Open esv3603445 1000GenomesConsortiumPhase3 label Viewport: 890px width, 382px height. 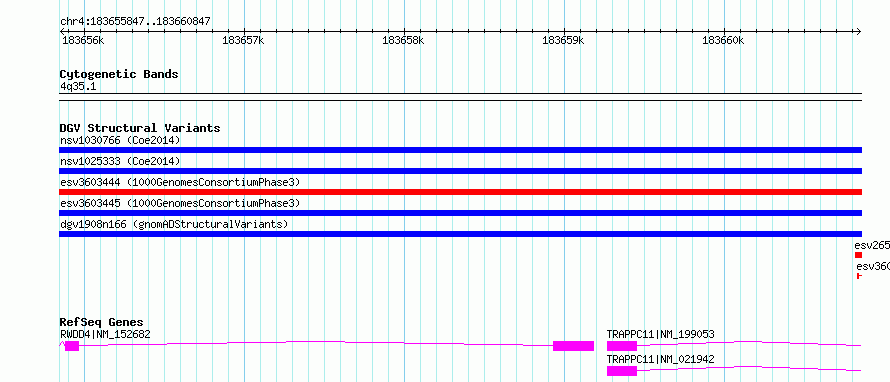coord(180,203)
